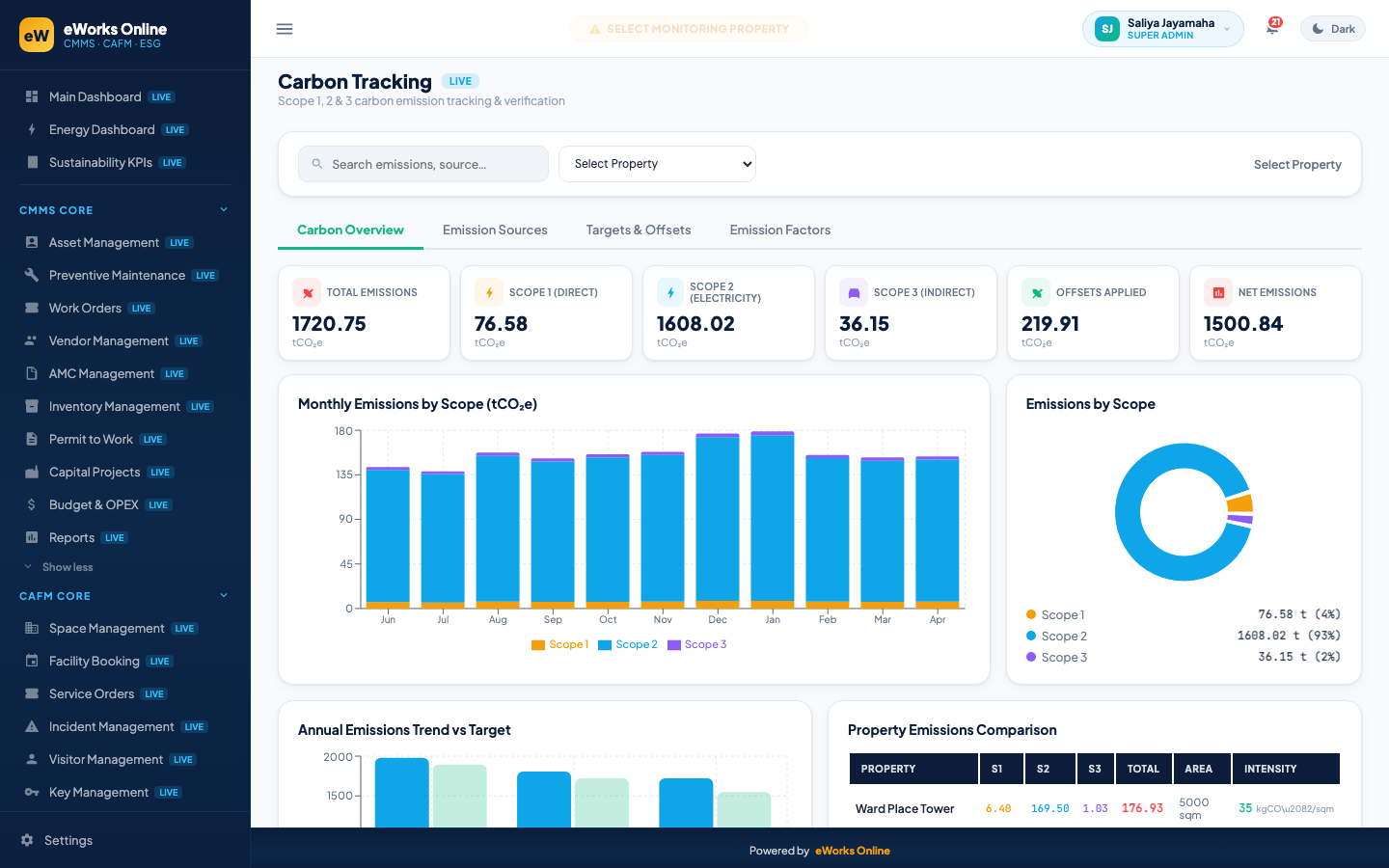Sort by AREA column header

(1202, 769)
